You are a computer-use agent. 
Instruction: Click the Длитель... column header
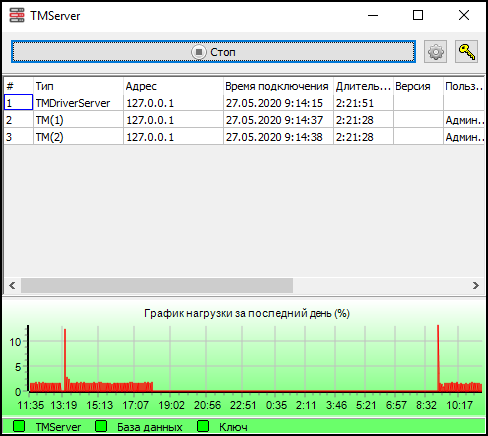363,86
